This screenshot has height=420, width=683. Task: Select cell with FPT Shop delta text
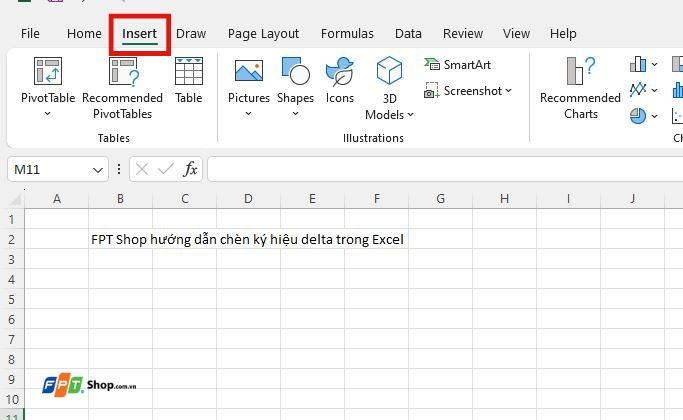[x=120, y=240]
